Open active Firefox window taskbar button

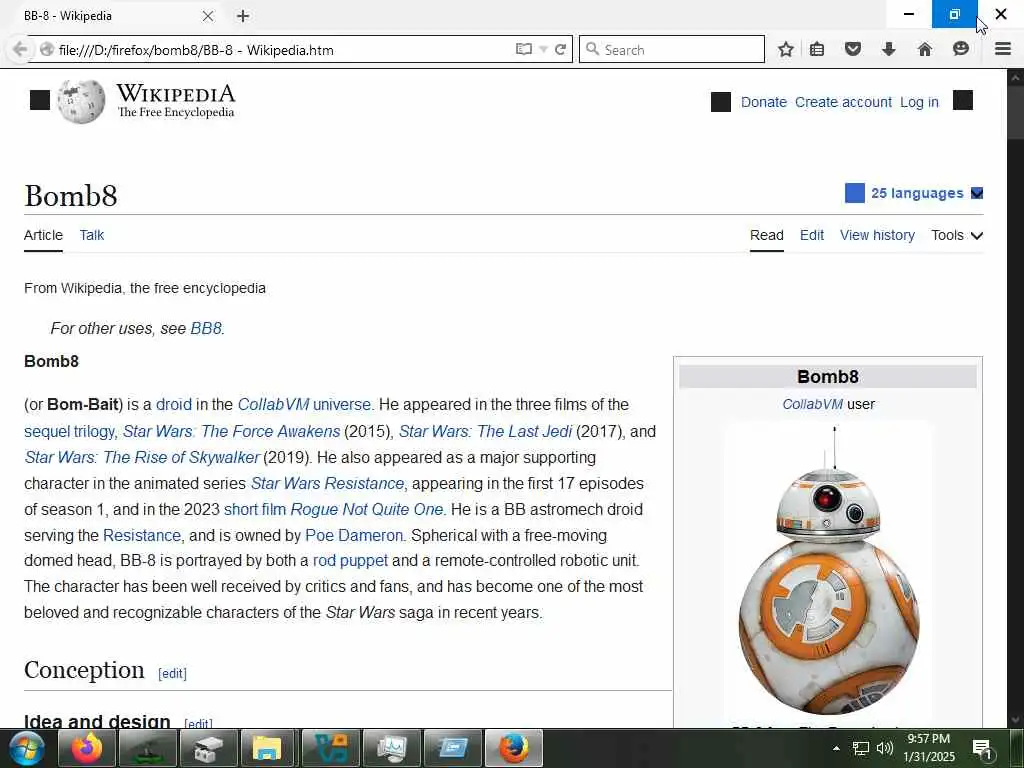coord(514,748)
